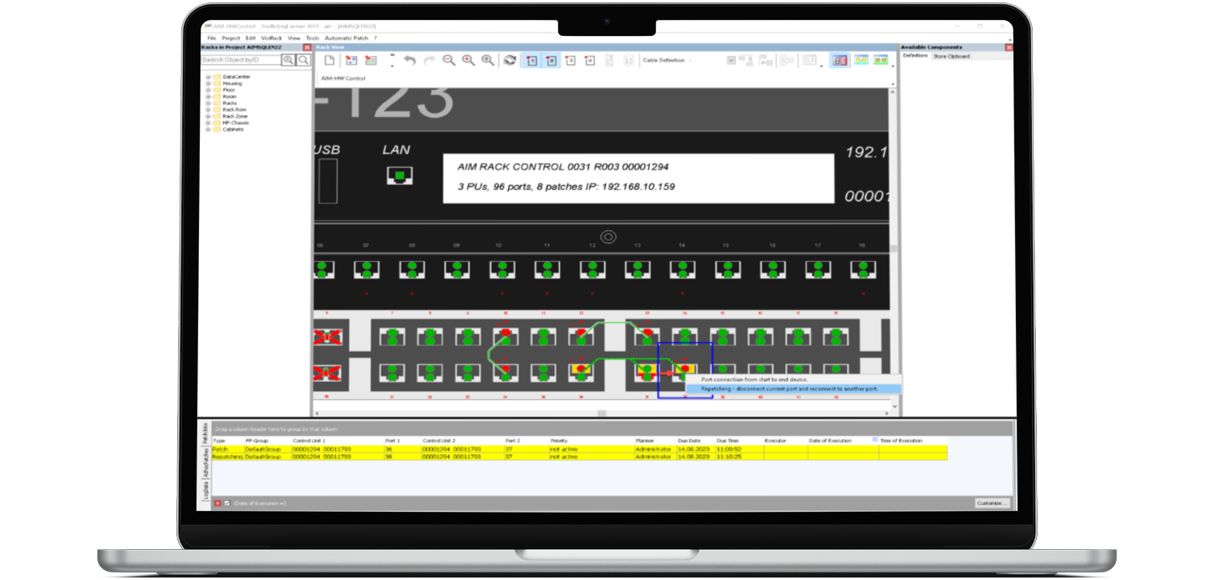The image size is (1214, 580).
Task: Click the Due Date column header
Action: (x=695, y=440)
